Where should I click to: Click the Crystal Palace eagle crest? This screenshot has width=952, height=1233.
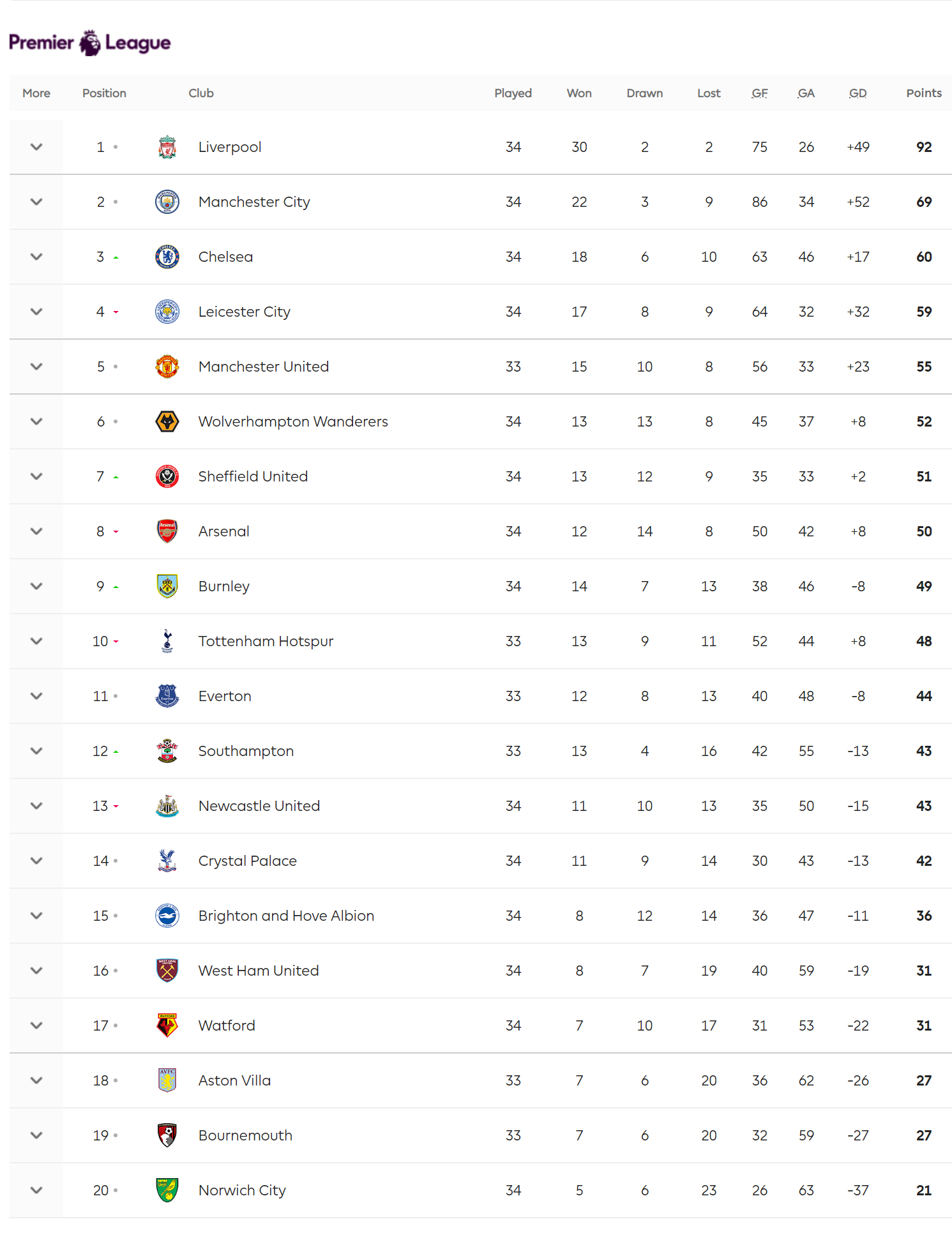click(167, 861)
